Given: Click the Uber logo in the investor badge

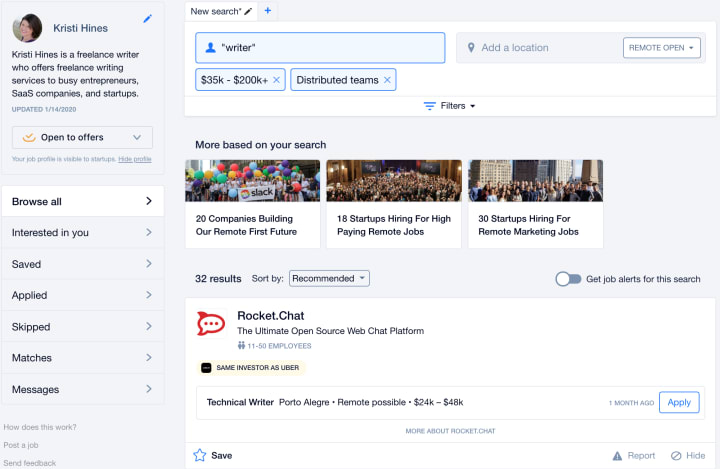Looking at the screenshot, I should pos(206,367).
